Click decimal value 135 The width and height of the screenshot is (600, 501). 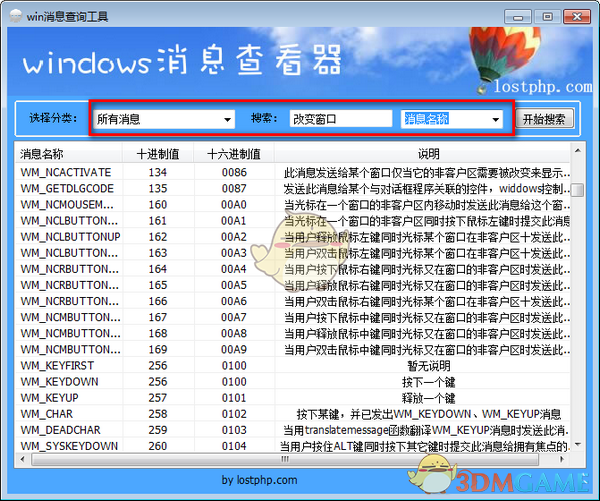tap(158, 188)
